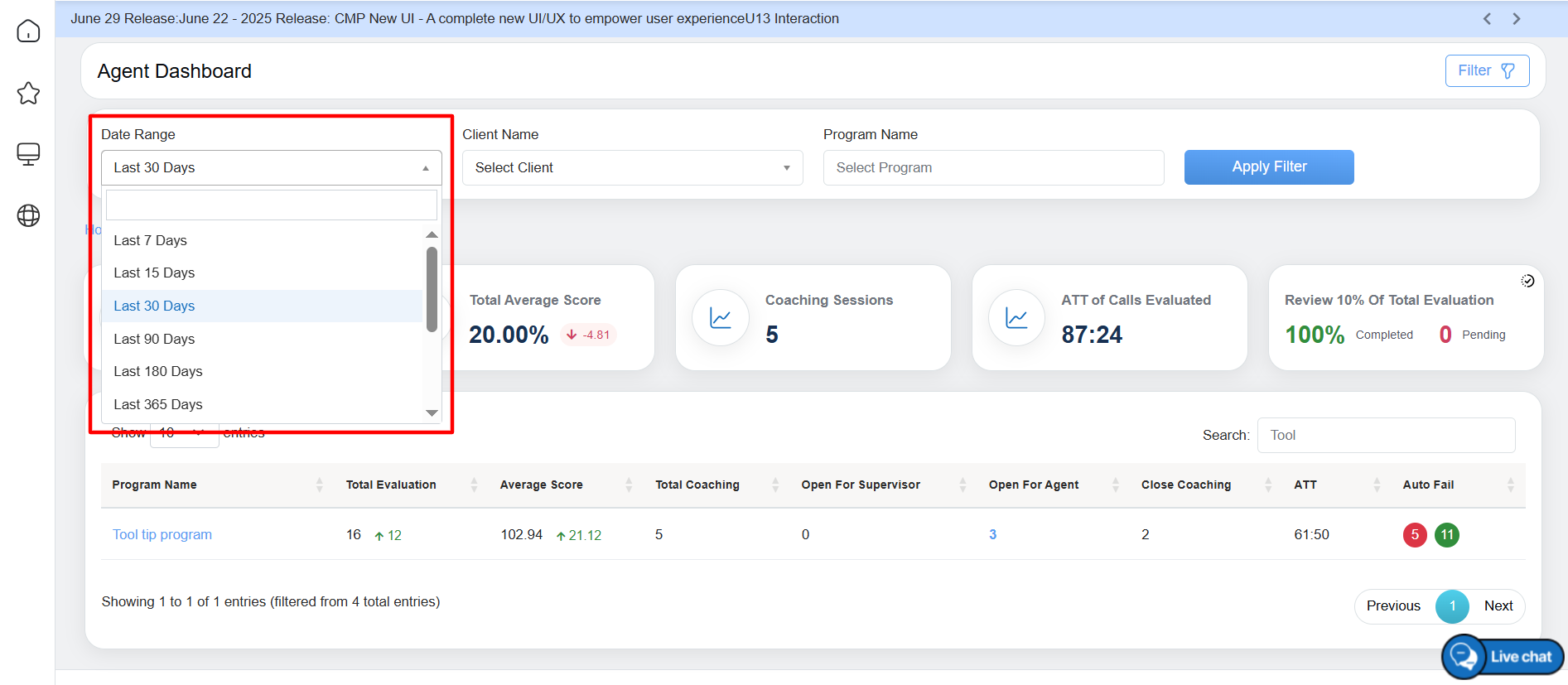
Task: Go to the previous announcement with the left arrow
Action: (1487, 18)
